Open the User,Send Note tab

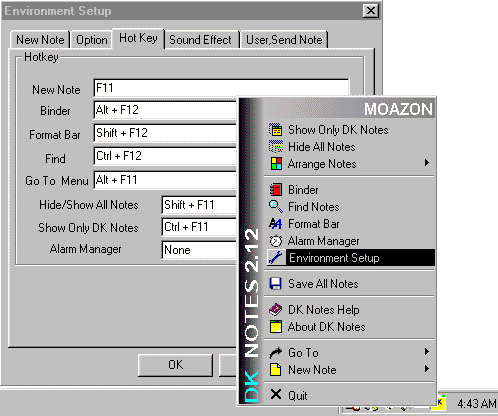[x=284, y=40]
